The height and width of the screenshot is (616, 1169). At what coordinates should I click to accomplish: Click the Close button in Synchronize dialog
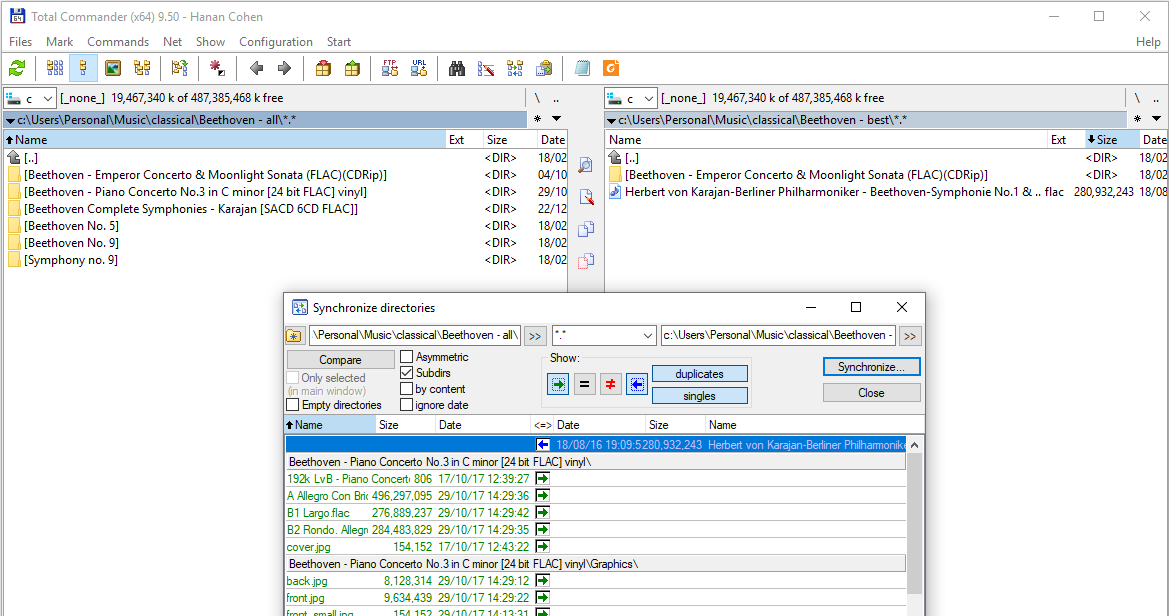pyautogui.click(x=872, y=393)
